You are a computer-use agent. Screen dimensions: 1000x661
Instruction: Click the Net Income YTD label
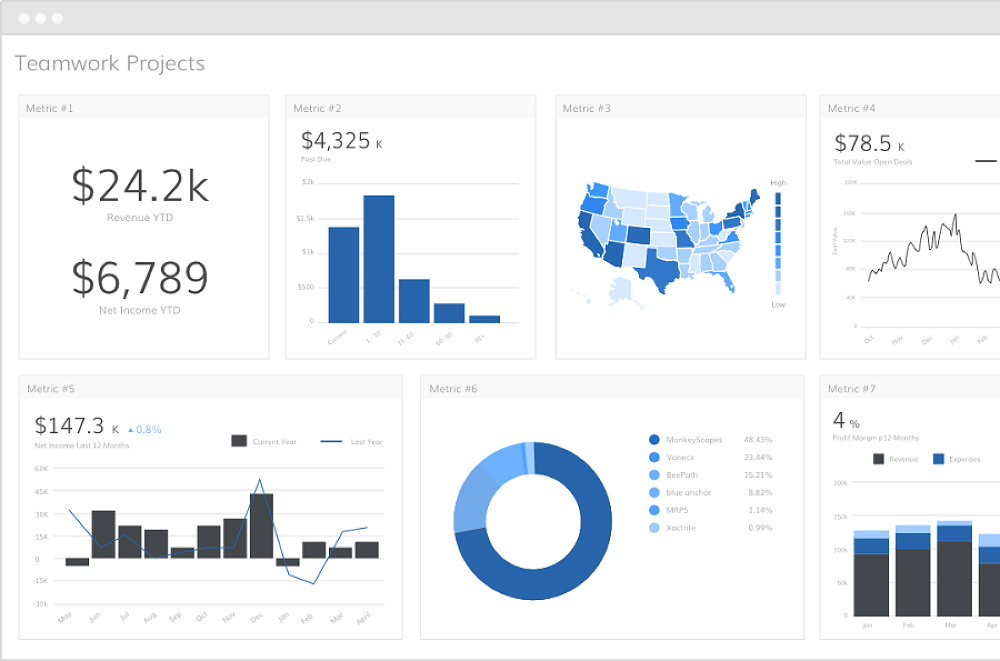click(x=140, y=310)
